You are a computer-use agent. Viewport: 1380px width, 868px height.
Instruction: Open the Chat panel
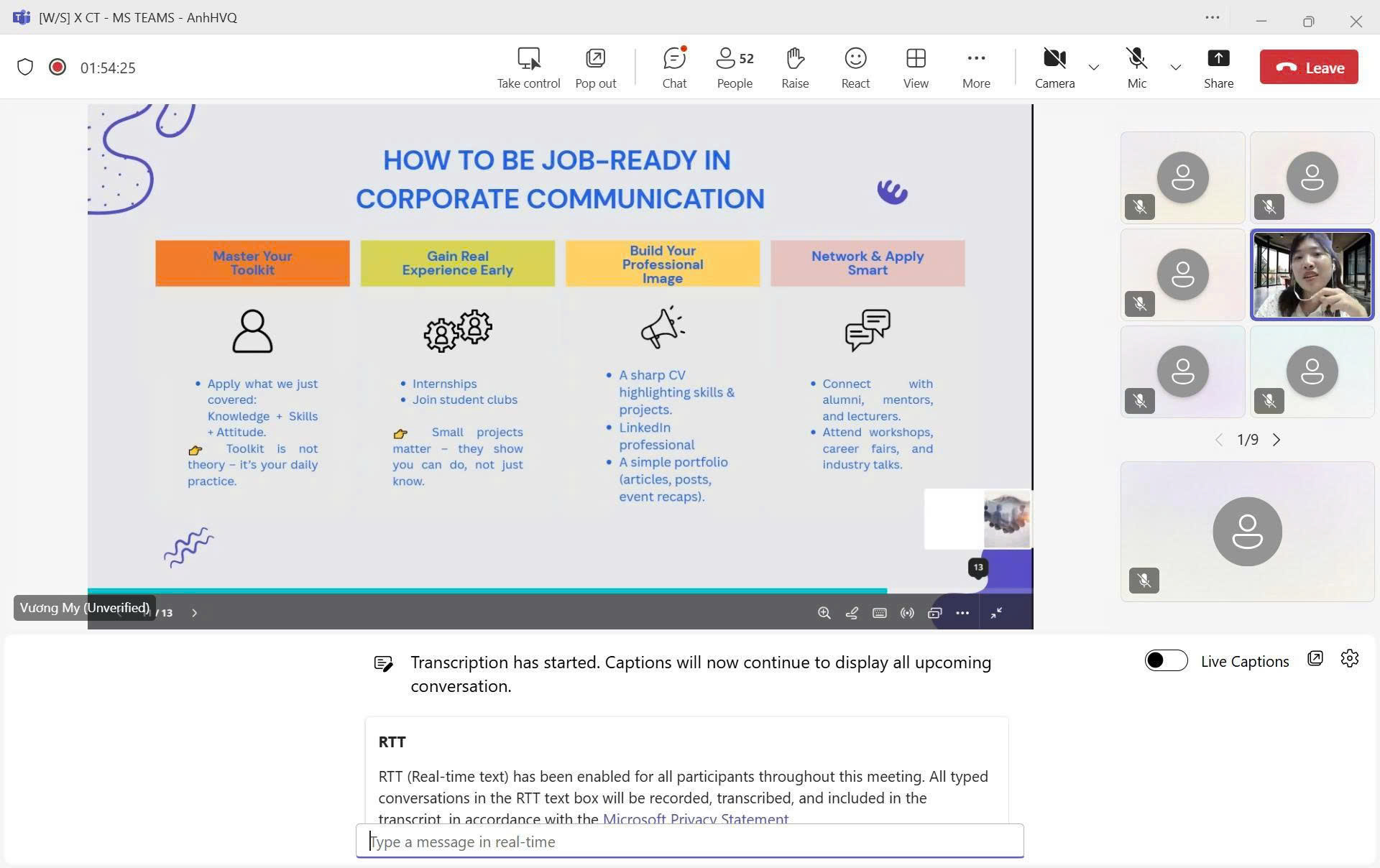(x=674, y=68)
